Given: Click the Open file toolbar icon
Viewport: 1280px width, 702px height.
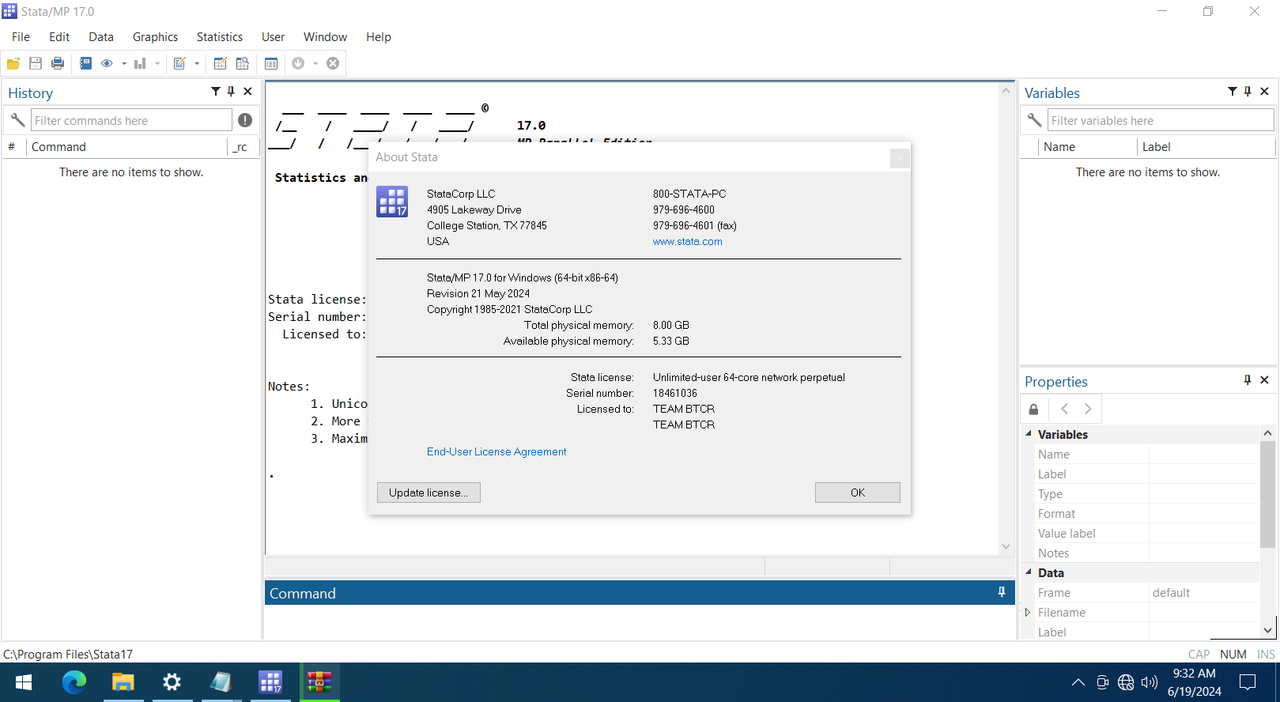Looking at the screenshot, I should (13, 64).
